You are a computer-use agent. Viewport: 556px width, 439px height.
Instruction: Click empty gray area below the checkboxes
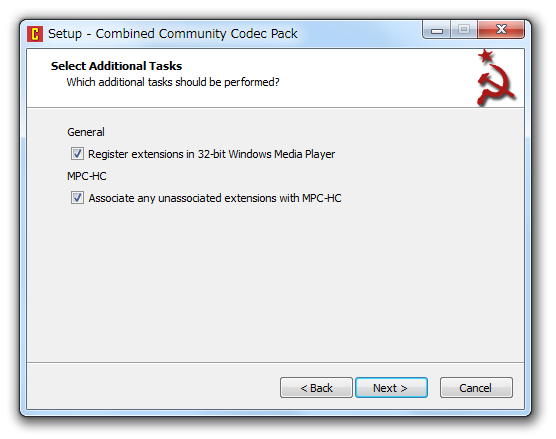pyautogui.click(x=275, y=284)
